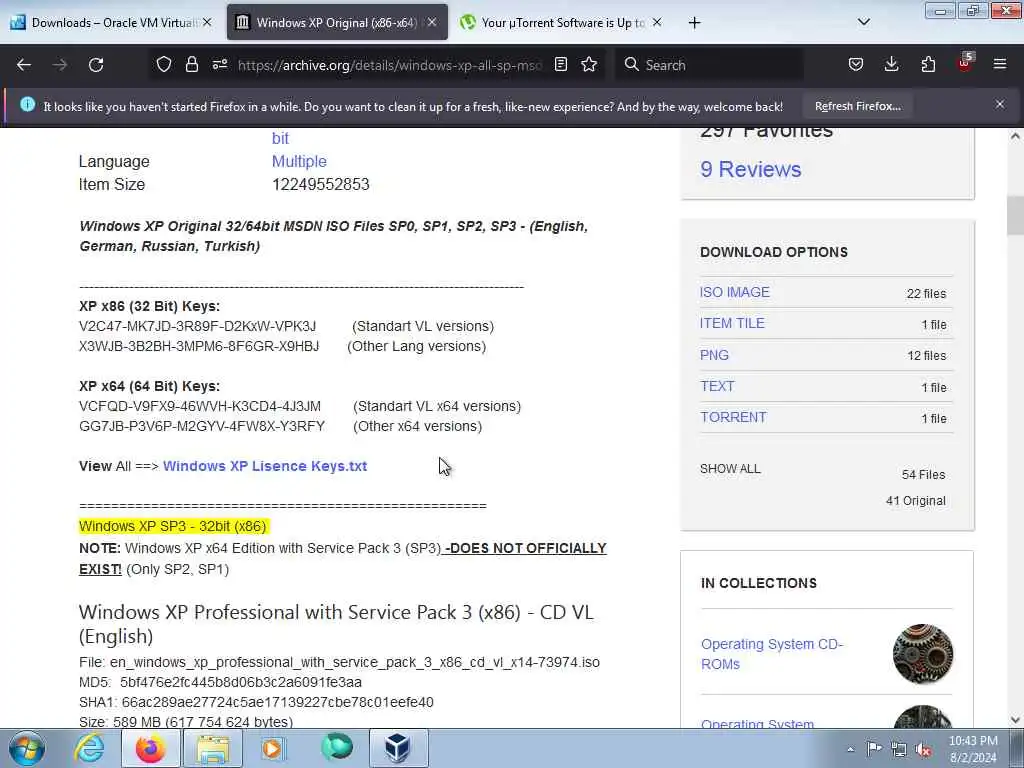Click the scrollbar up arrow
Image resolution: width=1024 pixels, height=768 pixels.
1015,136
